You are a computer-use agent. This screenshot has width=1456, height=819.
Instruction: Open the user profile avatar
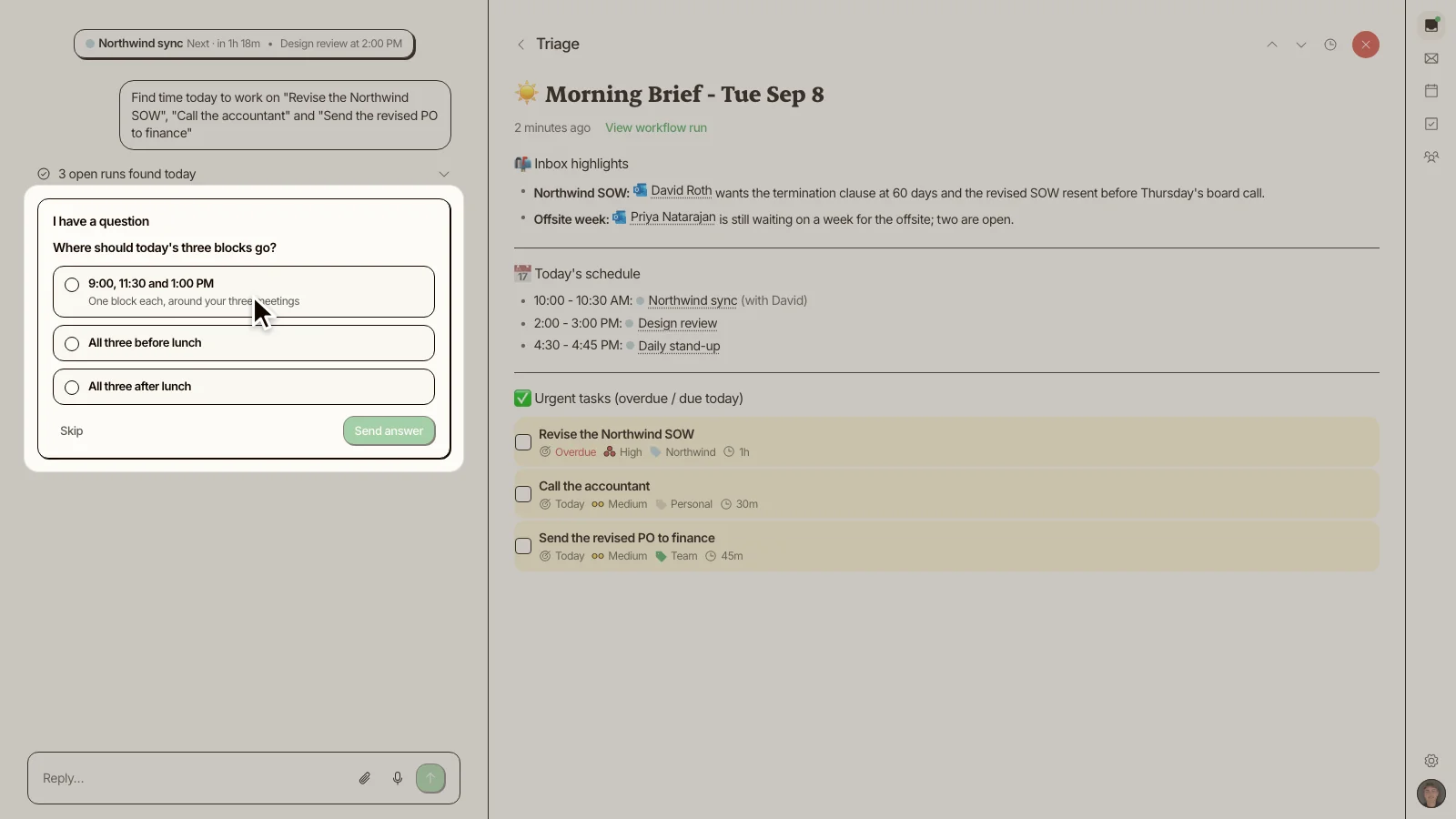coord(1431,794)
